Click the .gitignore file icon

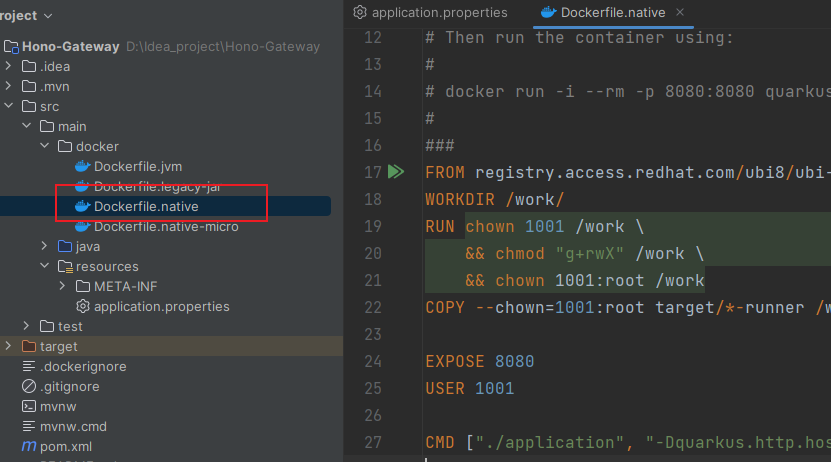(29, 386)
